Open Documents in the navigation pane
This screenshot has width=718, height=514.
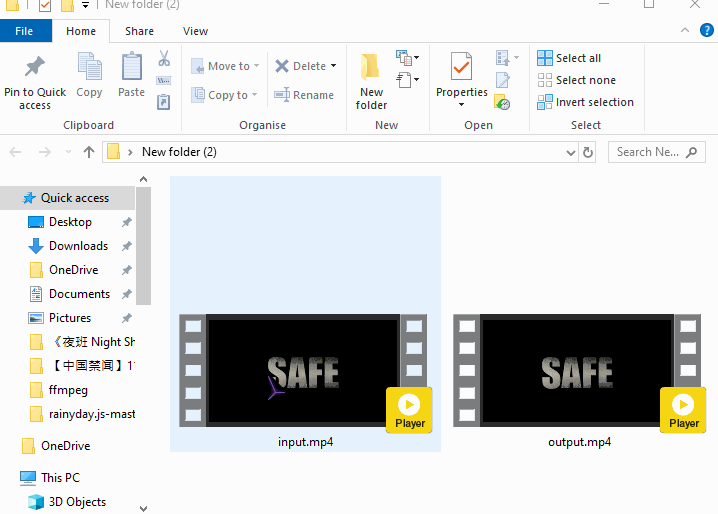coord(79,294)
